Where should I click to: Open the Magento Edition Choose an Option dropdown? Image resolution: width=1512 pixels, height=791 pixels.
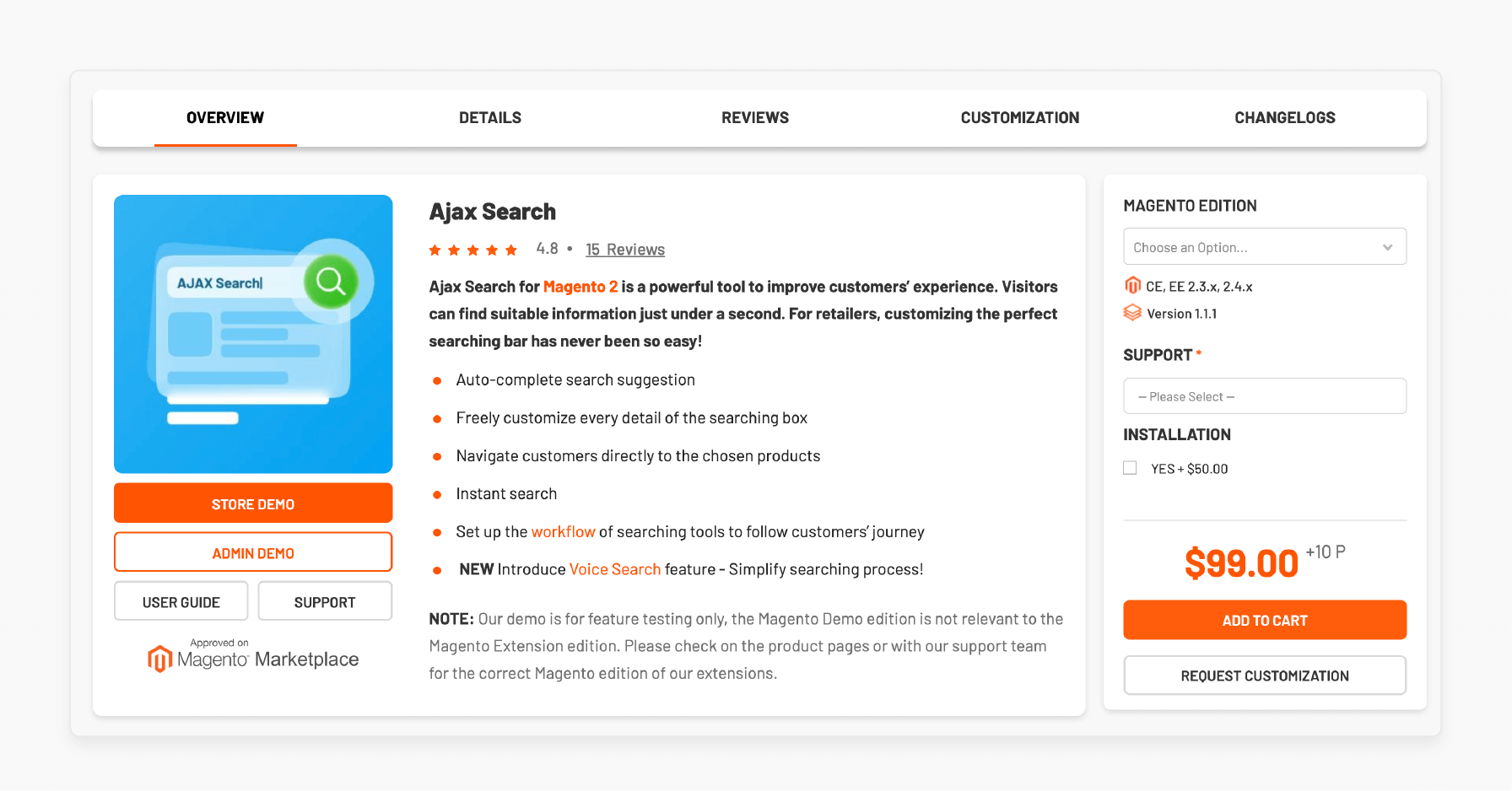click(1264, 246)
